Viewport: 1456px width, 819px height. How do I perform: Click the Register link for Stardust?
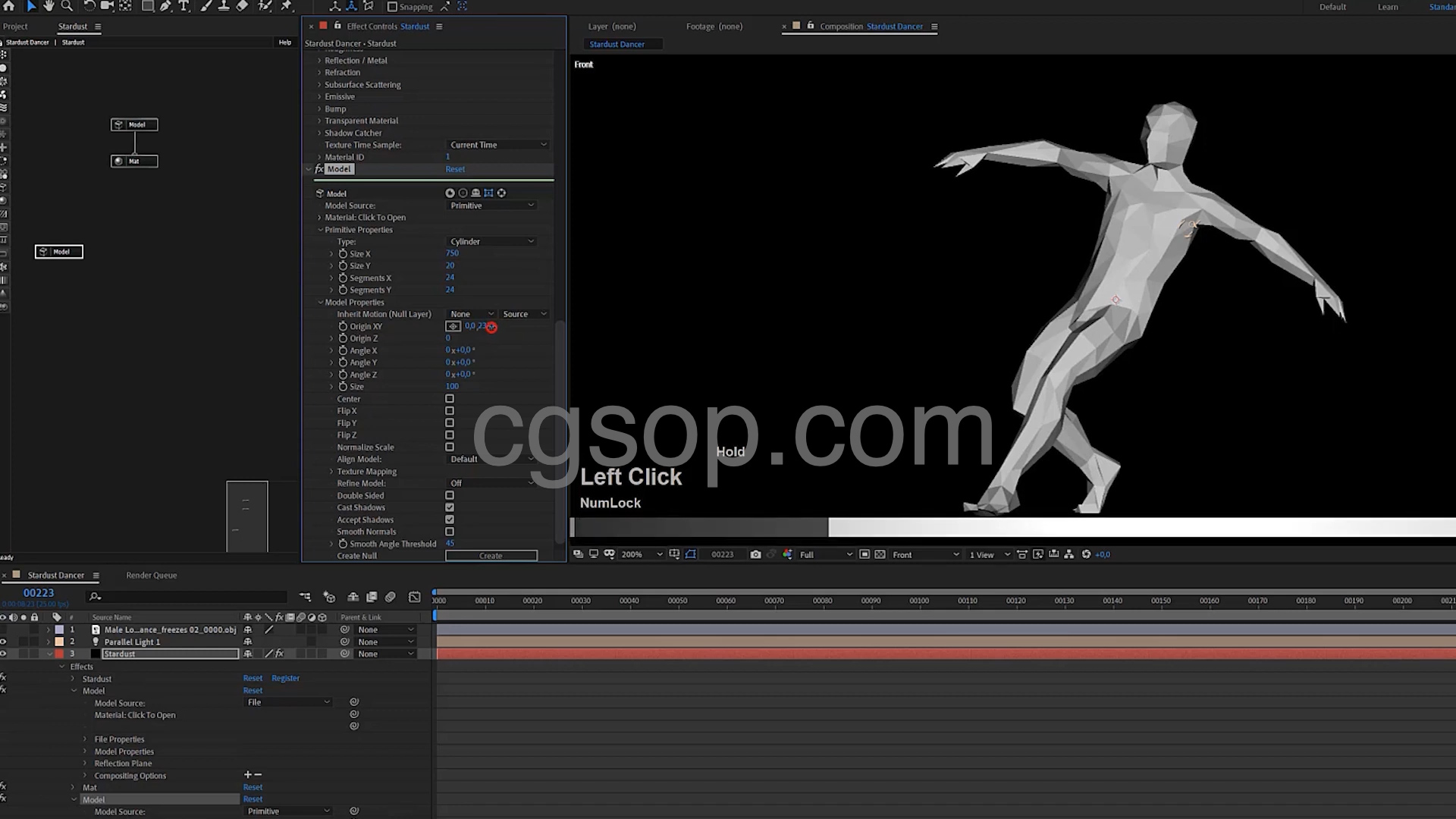point(285,678)
